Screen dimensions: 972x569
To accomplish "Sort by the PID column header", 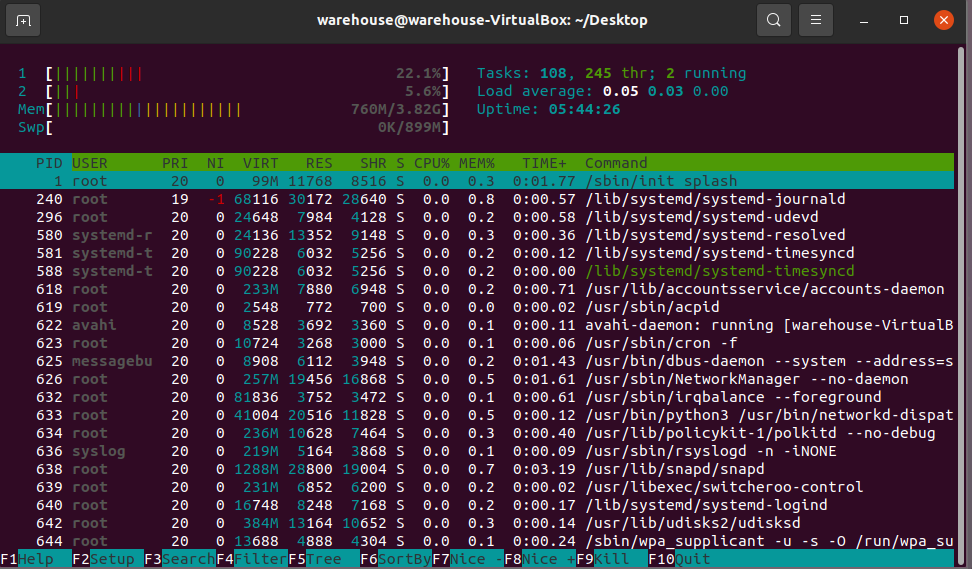I will point(49,163).
